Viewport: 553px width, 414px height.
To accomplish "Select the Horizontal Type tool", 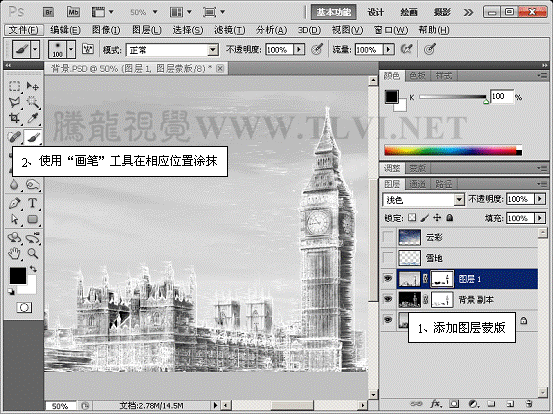I will (x=32, y=203).
